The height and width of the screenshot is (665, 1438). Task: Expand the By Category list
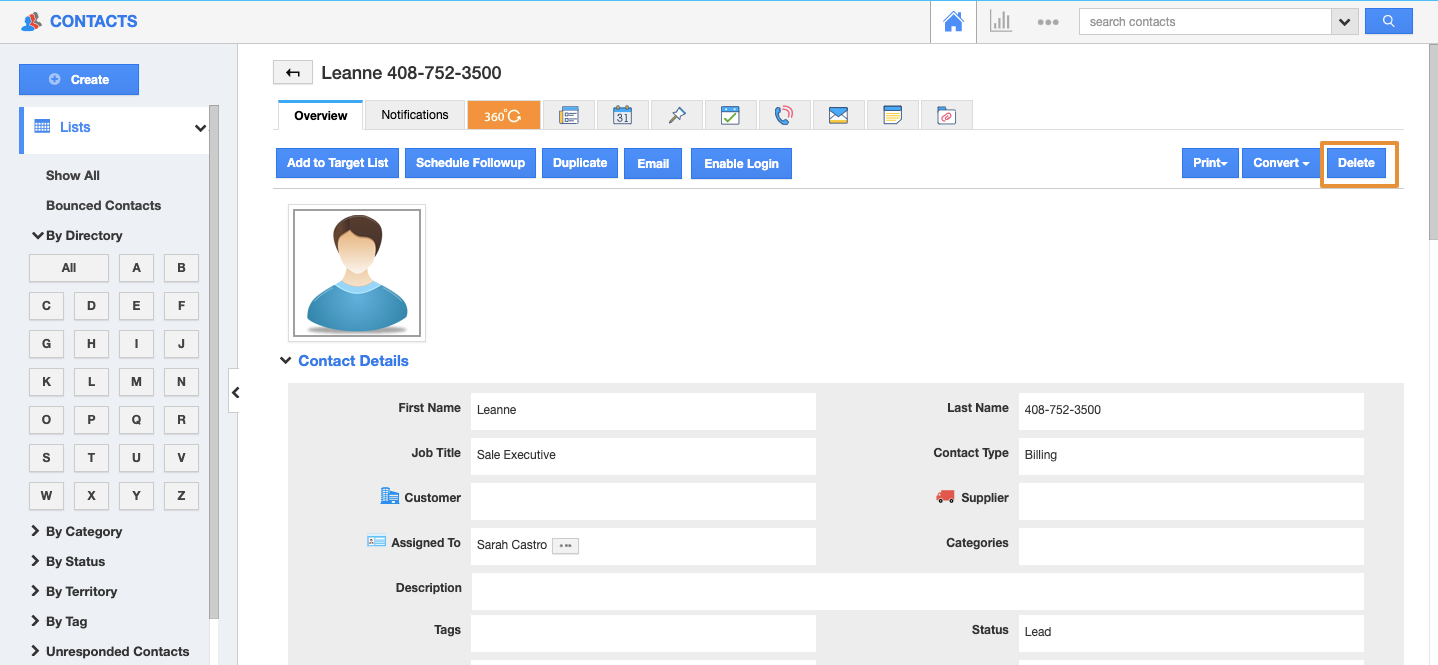click(83, 531)
